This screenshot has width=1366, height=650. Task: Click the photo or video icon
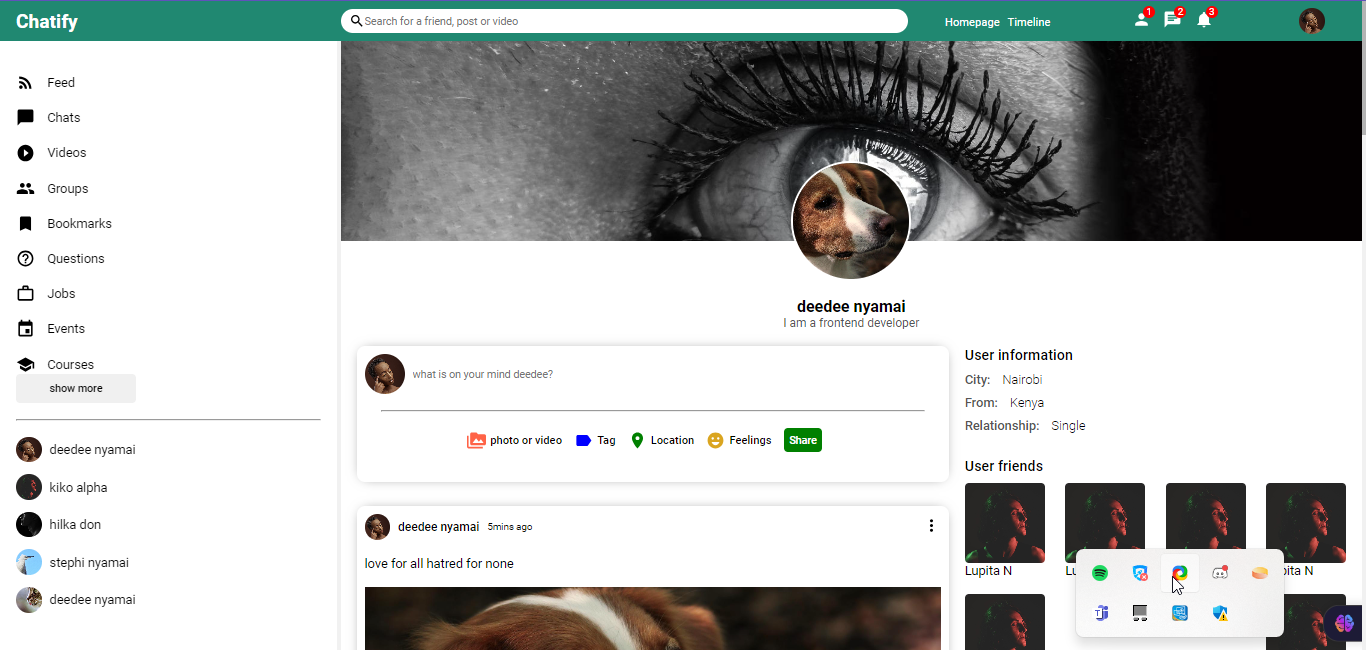coord(476,440)
